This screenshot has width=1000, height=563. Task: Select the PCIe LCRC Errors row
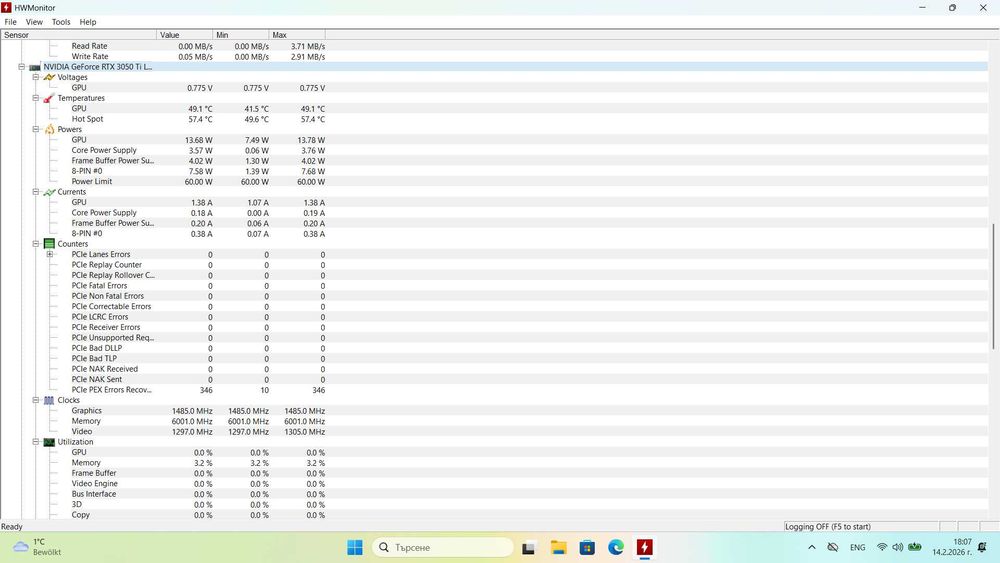tap(494, 317)
